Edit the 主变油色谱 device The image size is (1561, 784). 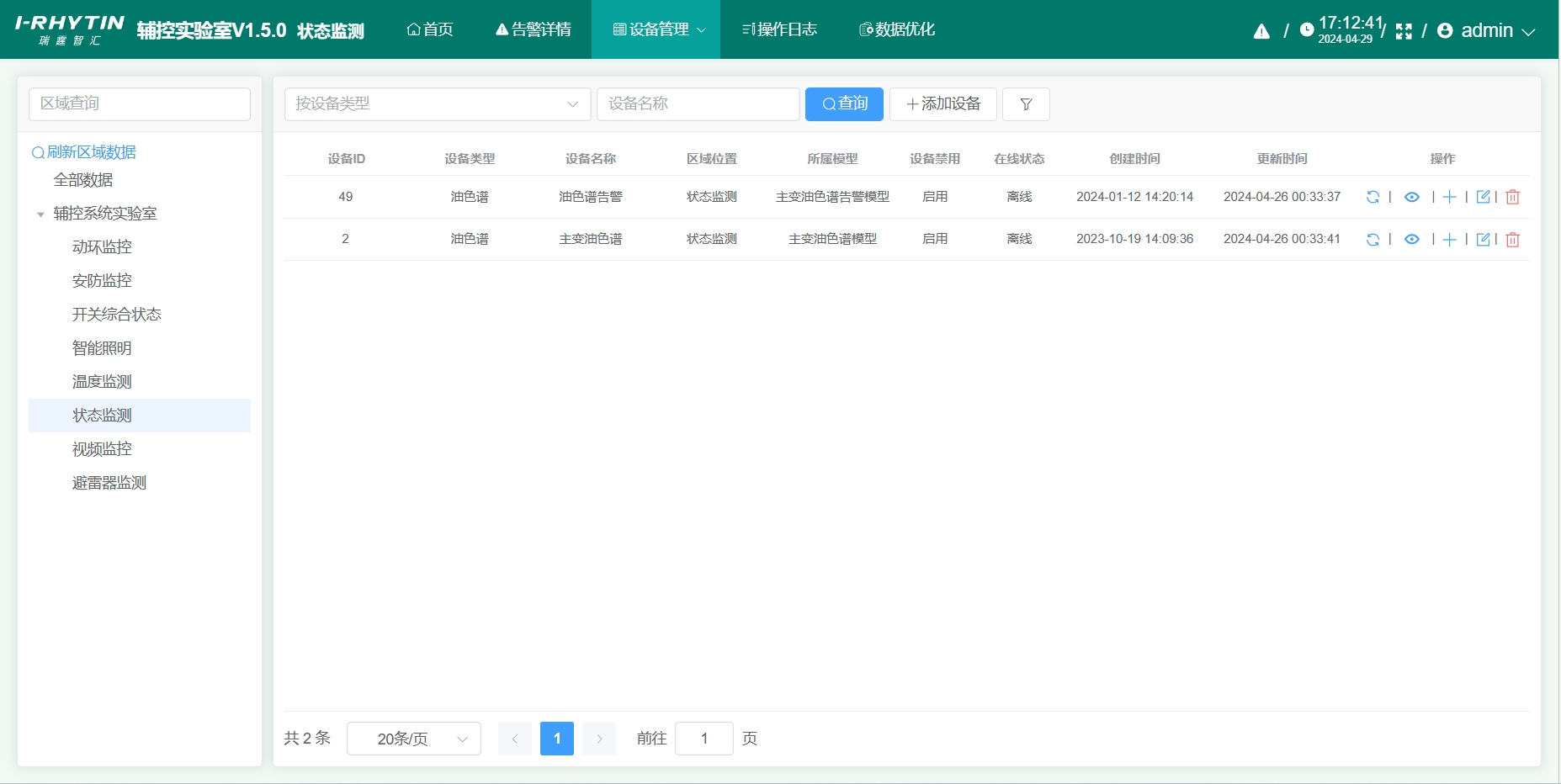(1484, 239)
